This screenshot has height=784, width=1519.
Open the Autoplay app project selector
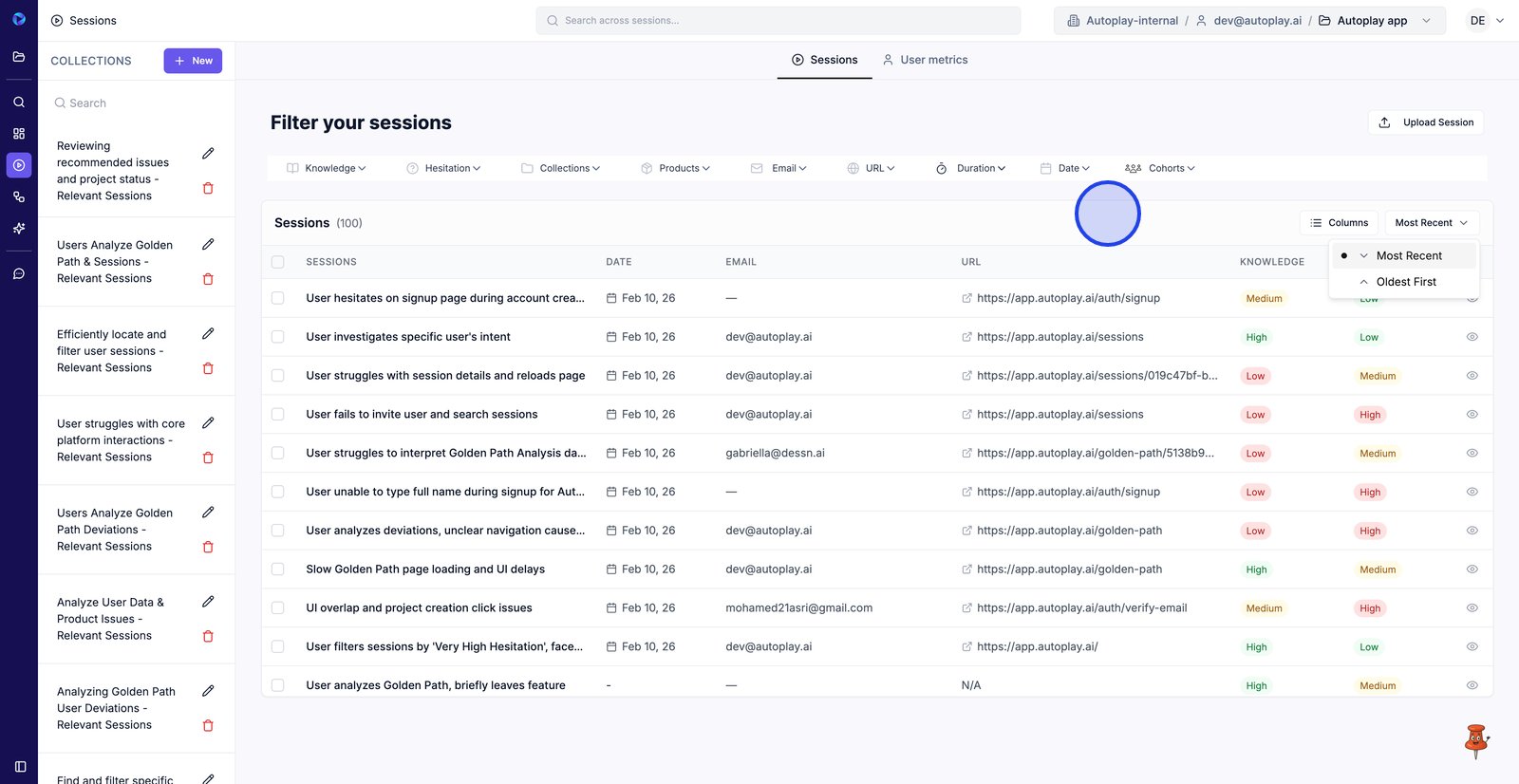(x=1374, y=21)
